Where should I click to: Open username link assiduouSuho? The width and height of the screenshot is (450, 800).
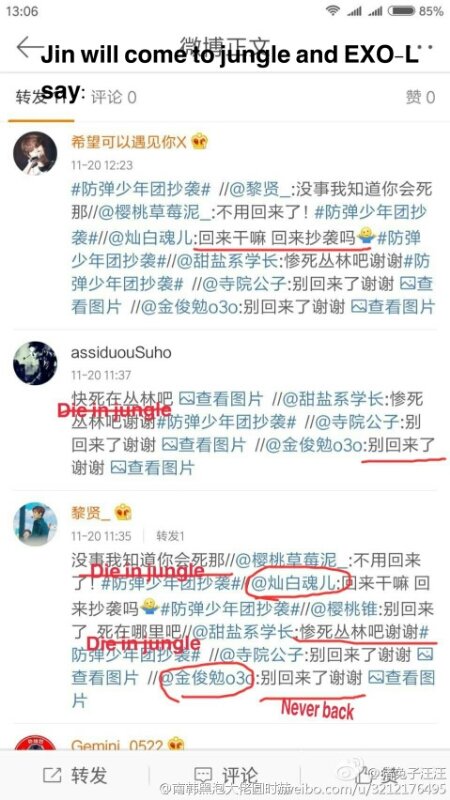click(x=121, y=352)
